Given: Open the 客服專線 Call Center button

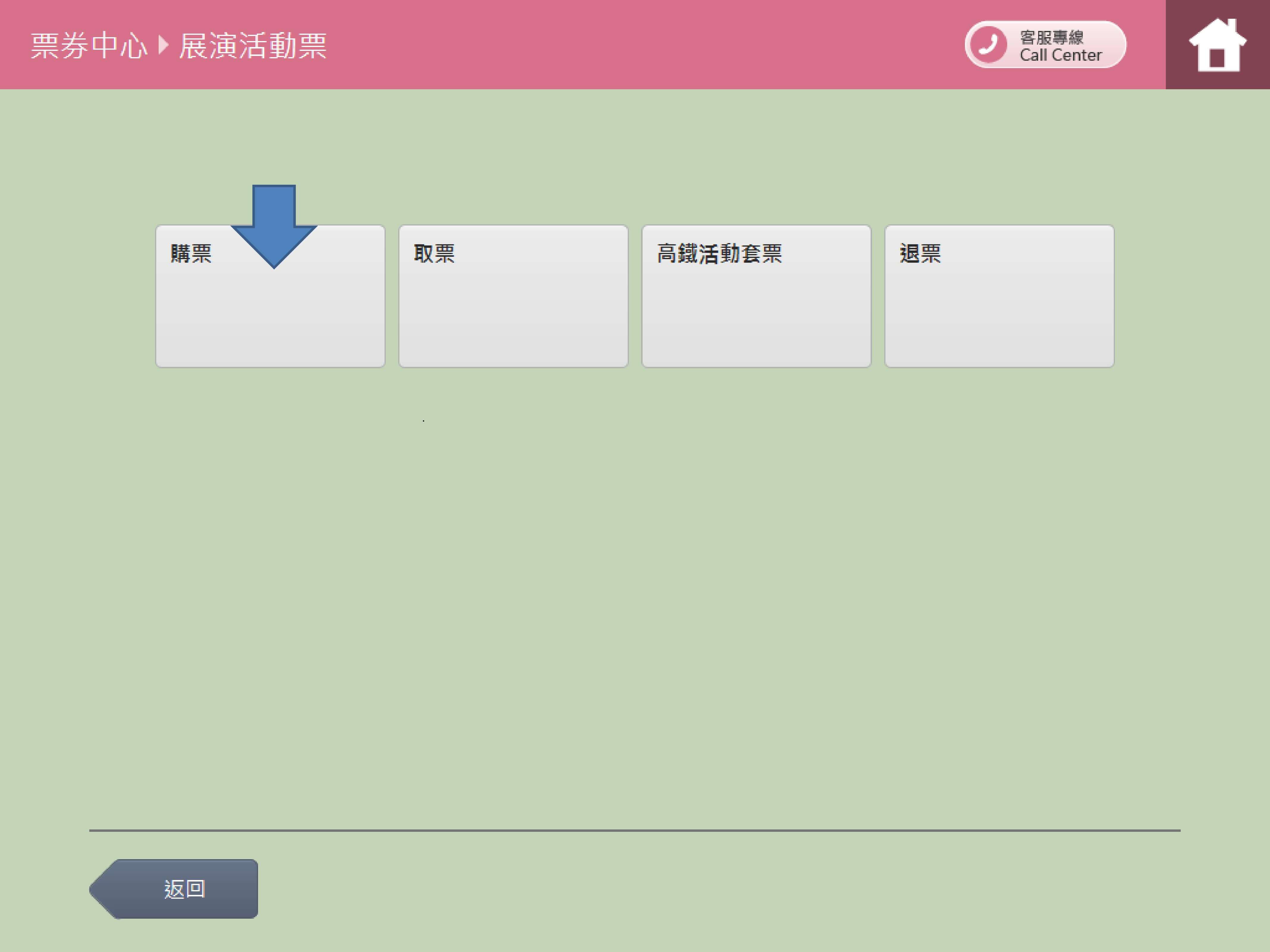Looking at the screenshot, I should 1045,45.
